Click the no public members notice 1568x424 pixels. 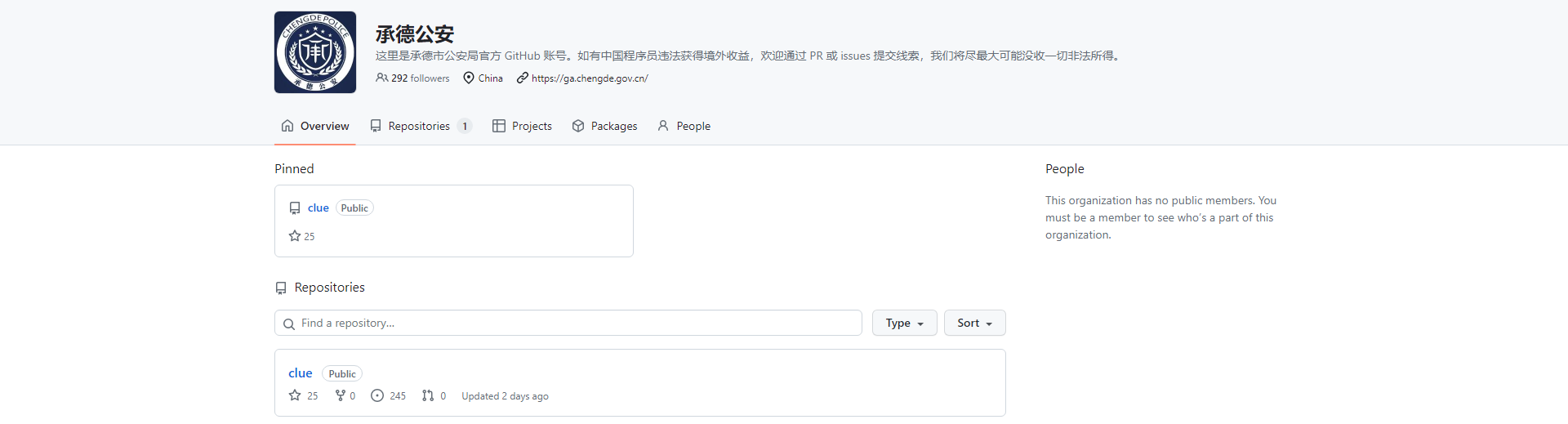pyautogui.click(x=1160, y=217)
